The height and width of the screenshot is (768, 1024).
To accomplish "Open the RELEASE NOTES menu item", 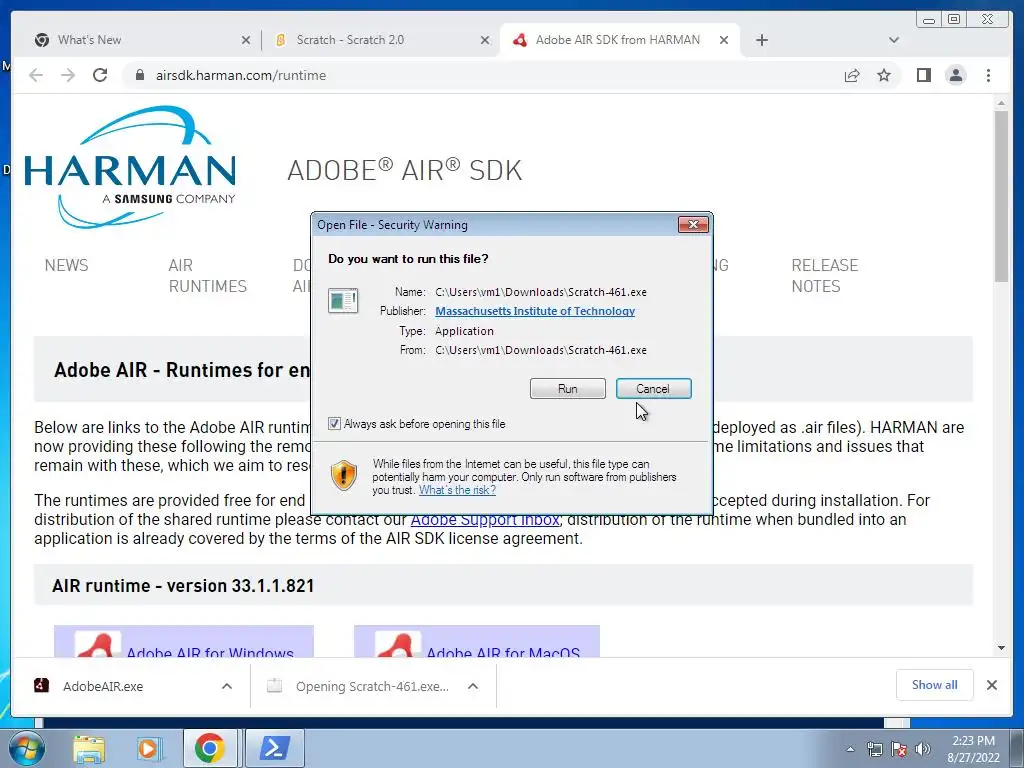I will [825, 276].
